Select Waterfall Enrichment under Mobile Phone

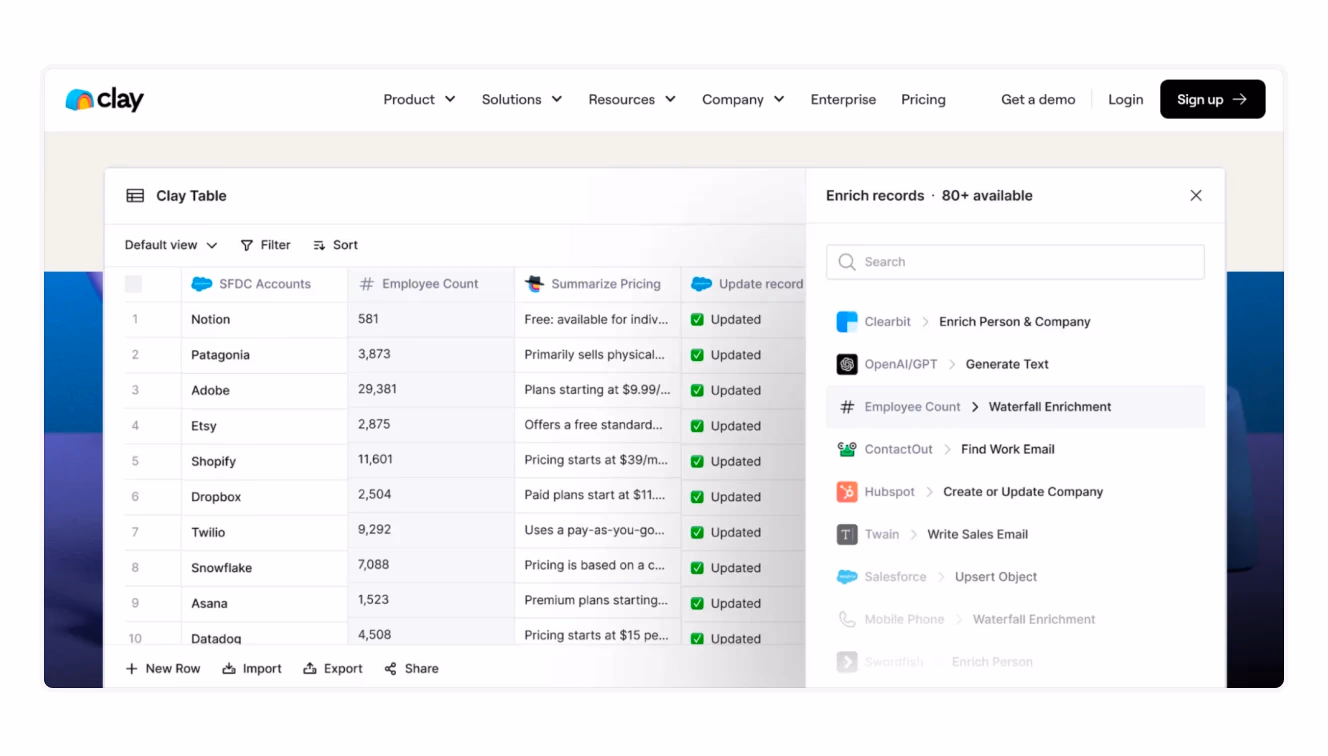coord(1034,619)
